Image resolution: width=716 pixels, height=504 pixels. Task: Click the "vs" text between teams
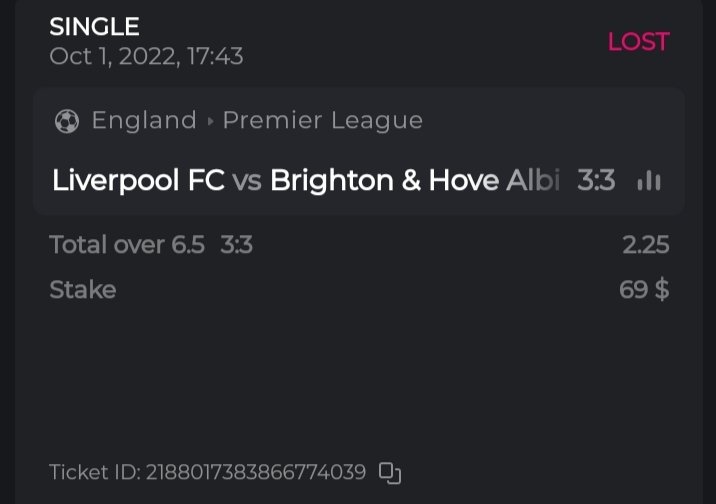[x=247, y=181]
